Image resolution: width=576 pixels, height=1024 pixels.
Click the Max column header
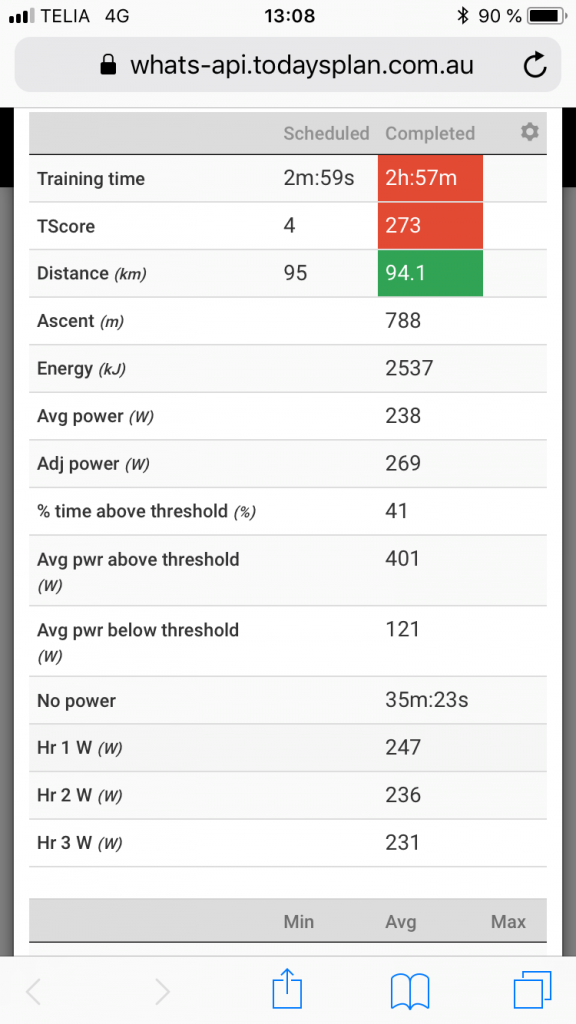pyautogui.click(x=508, y=921)
